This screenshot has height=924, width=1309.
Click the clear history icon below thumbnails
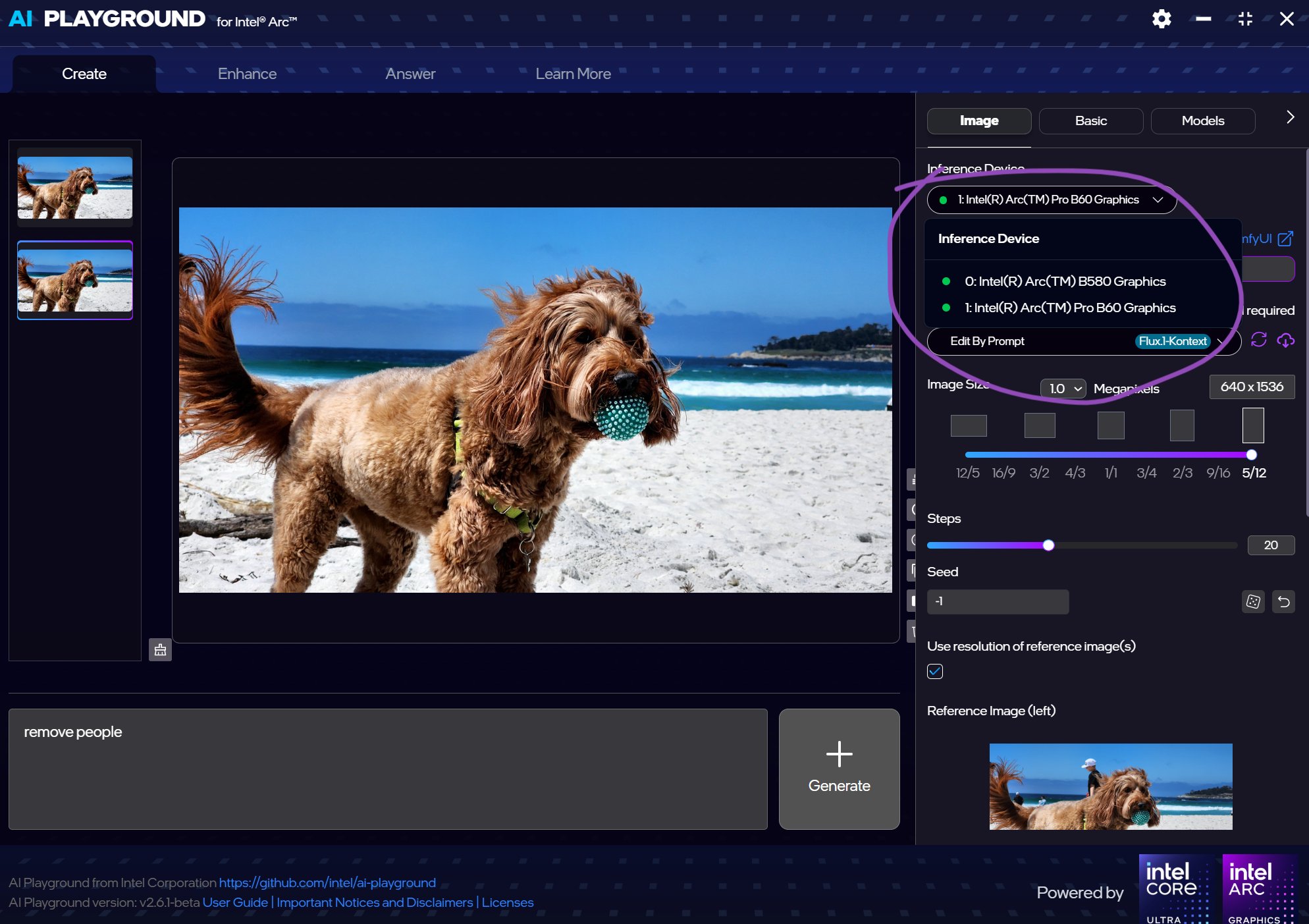click(x=160, y=650)
